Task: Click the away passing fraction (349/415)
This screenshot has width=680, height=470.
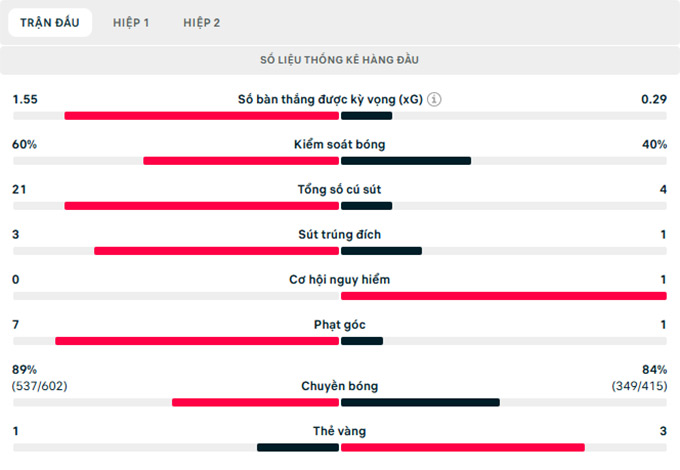Action: point(640,386)
